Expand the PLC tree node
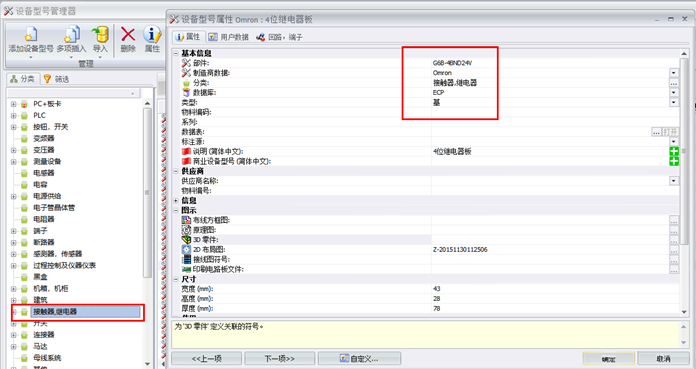This screenshot has height=369, width=696. coord(13,115)
